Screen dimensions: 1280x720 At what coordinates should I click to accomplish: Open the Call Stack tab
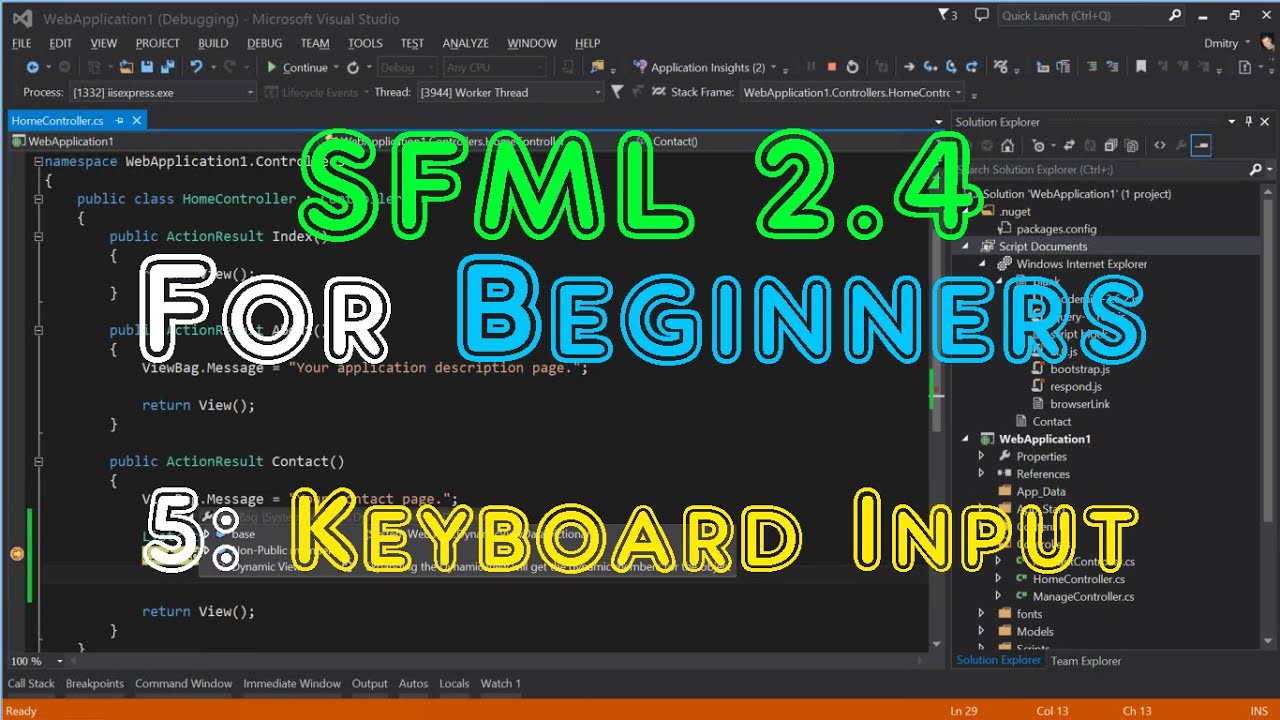pos(31,684)
